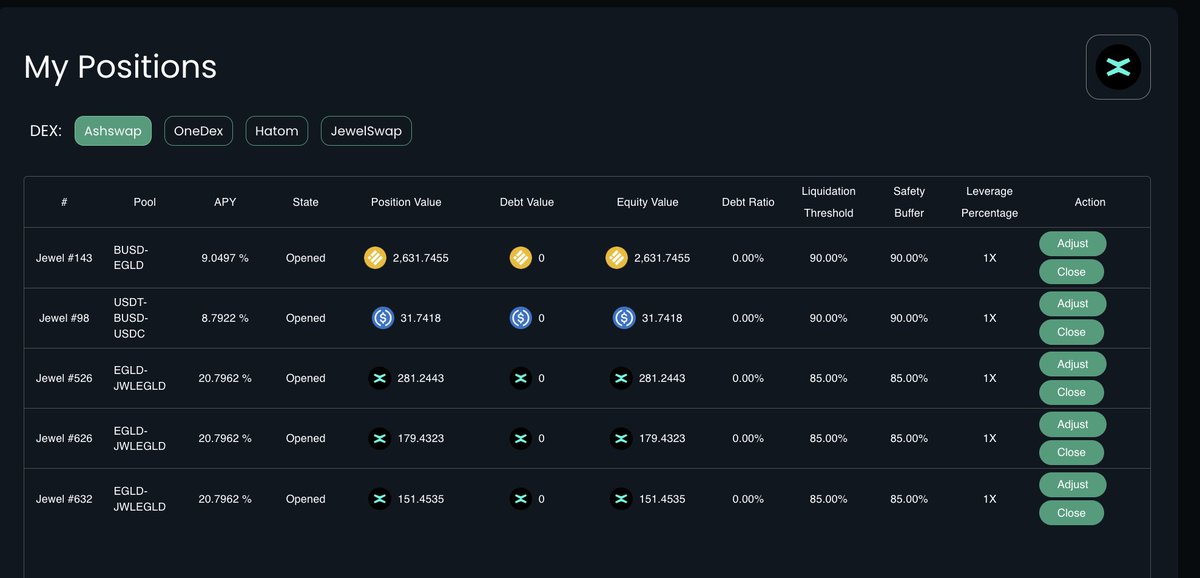Adjust position Jewel #143

click(1072, 243)
